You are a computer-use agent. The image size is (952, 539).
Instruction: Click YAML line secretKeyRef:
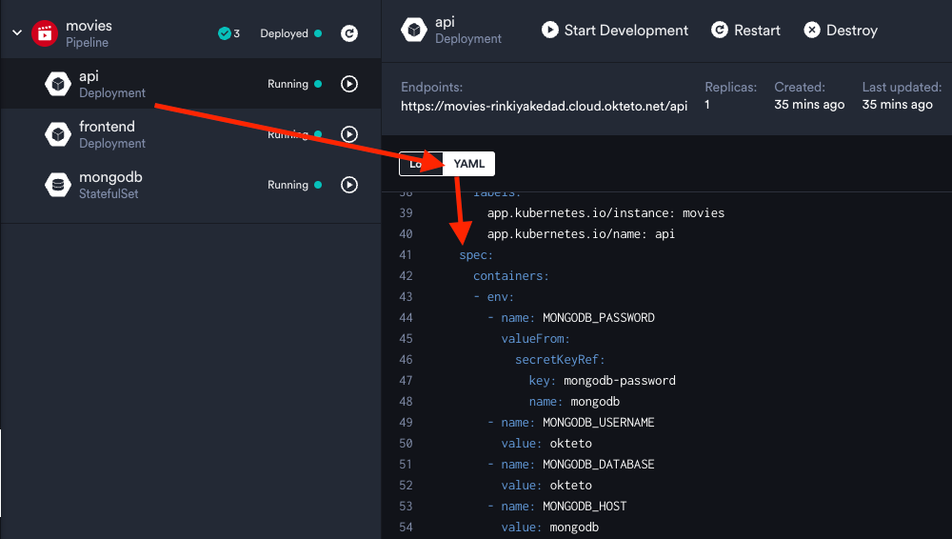point(560,359)
